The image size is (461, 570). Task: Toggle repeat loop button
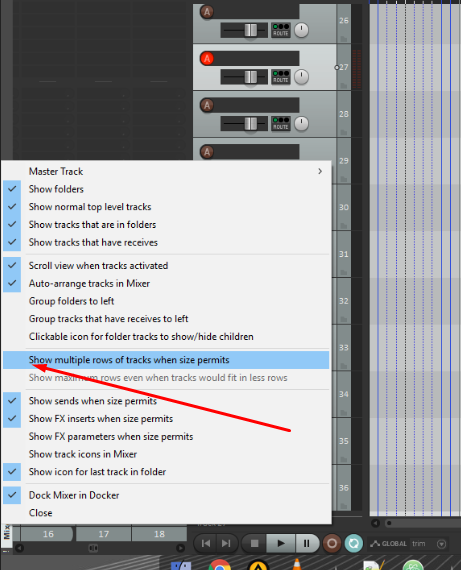click(x=354, y=543)
